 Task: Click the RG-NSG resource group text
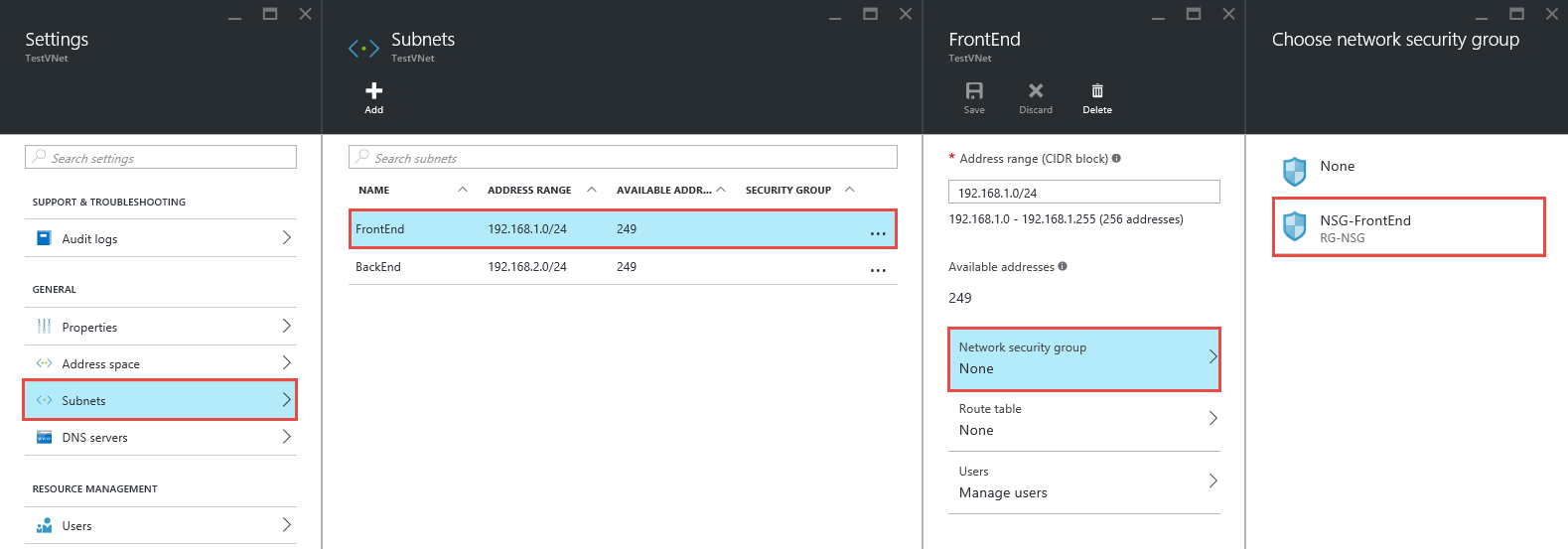(x=1343, y=238)
